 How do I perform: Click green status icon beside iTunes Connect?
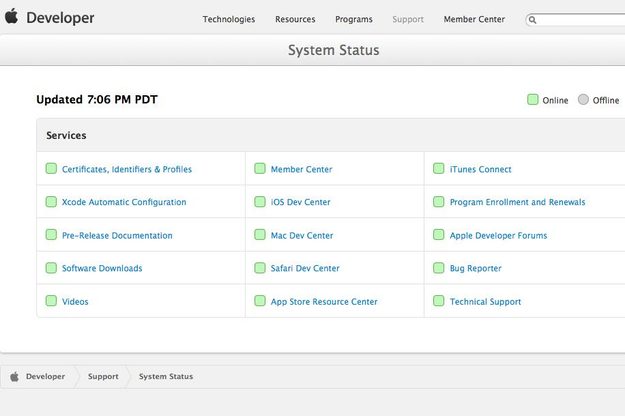pos(438,169)
